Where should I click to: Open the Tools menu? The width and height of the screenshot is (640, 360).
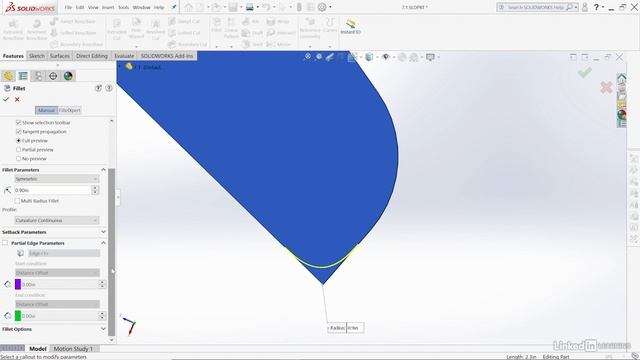[x=123, y=7]
